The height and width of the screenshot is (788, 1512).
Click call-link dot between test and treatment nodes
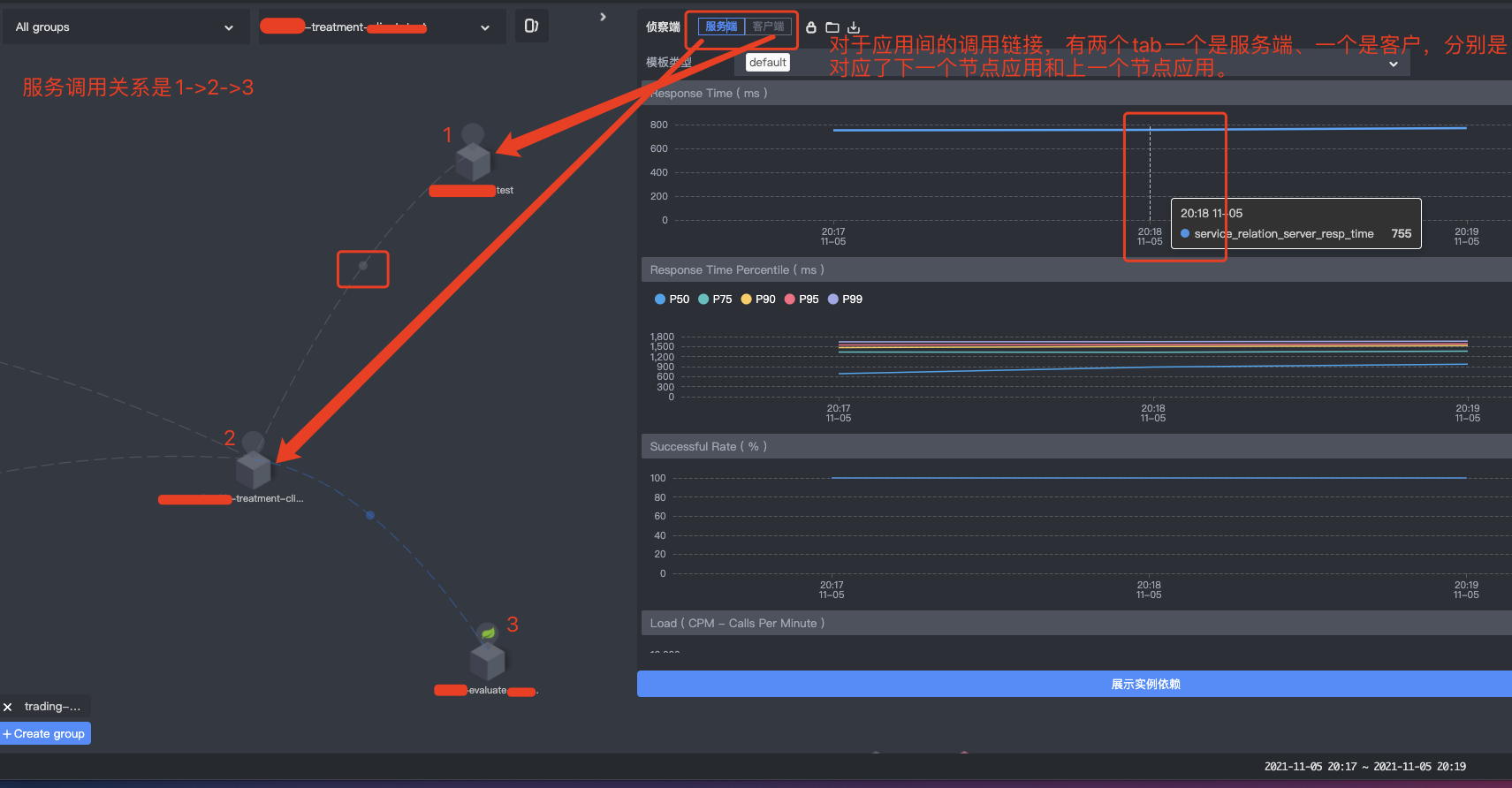point(363,265)
